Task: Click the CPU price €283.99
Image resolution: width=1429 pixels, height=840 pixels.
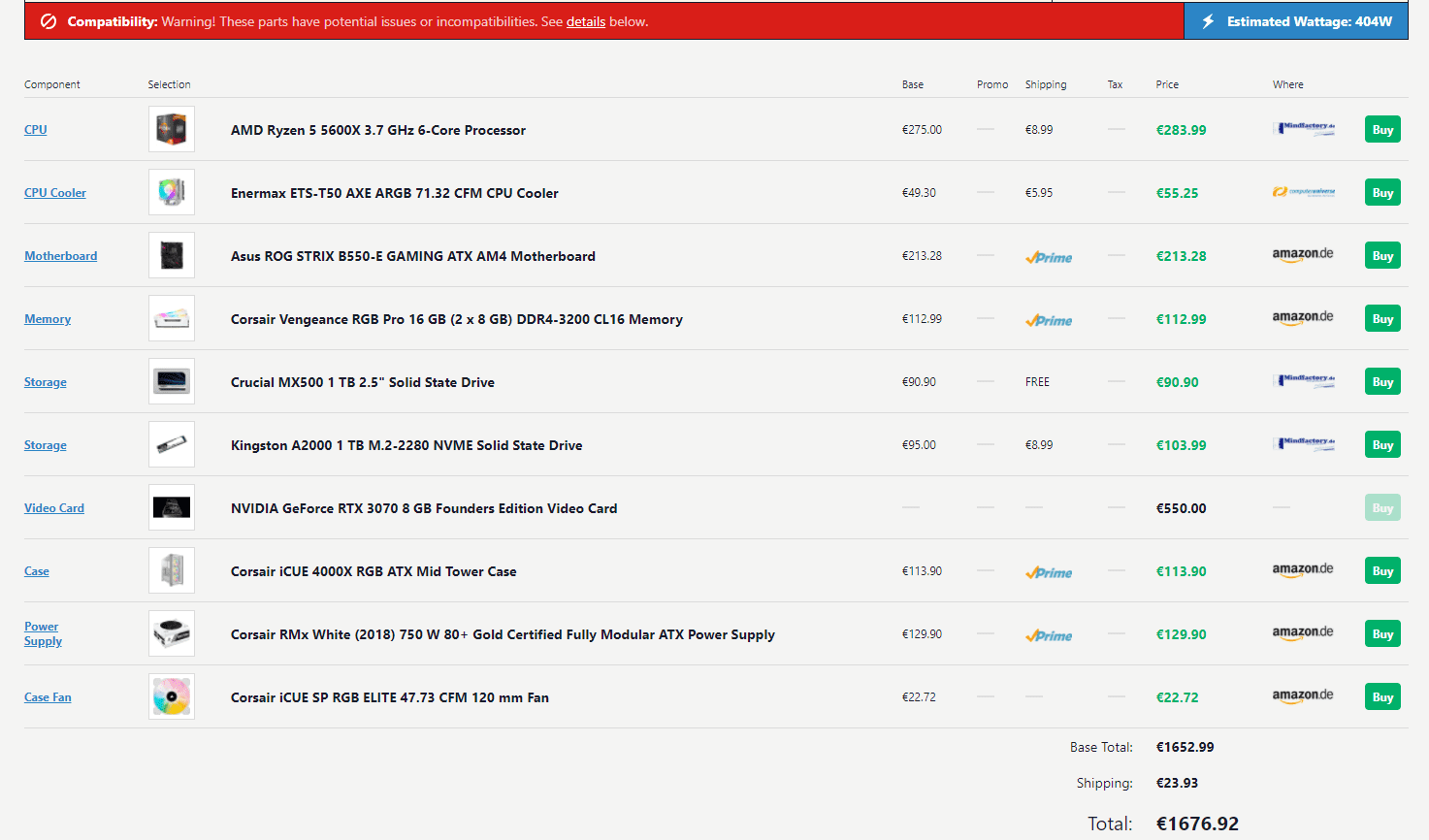Action: click(x=1182, y=130)
